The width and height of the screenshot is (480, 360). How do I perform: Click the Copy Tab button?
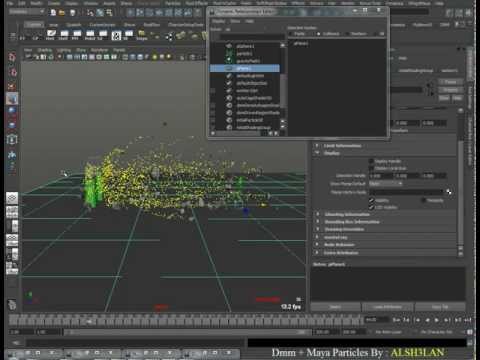click(x=440, y=307)
